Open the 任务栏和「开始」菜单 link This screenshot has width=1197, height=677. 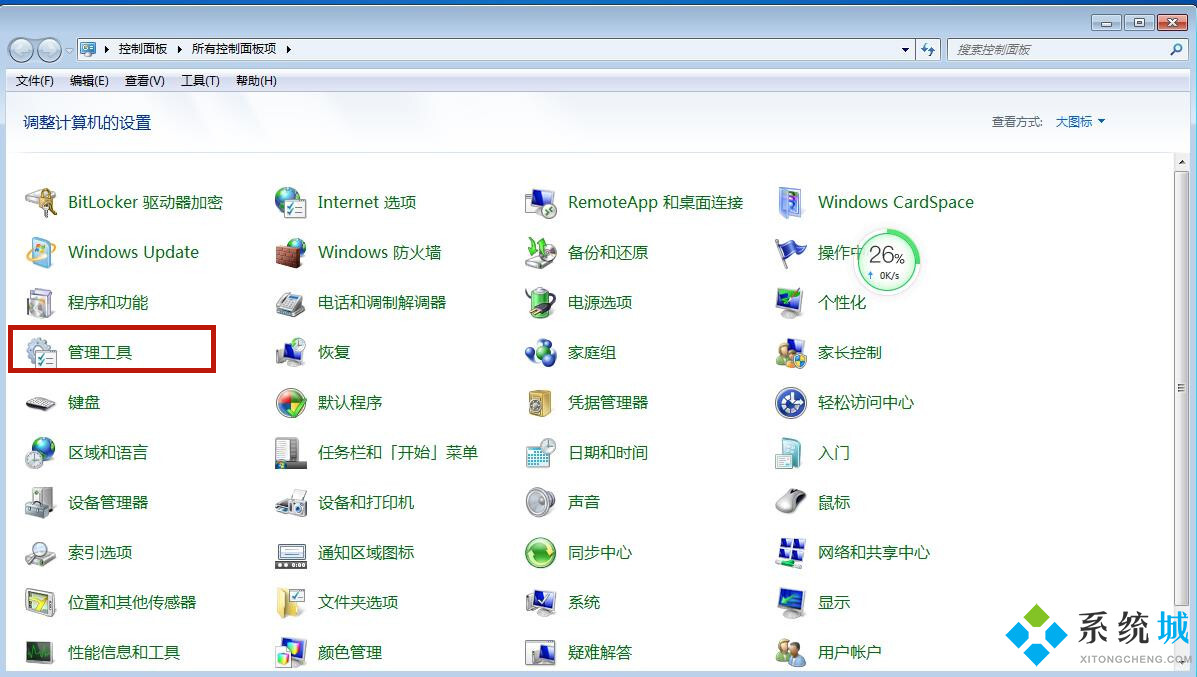click(x=398, y=453)
